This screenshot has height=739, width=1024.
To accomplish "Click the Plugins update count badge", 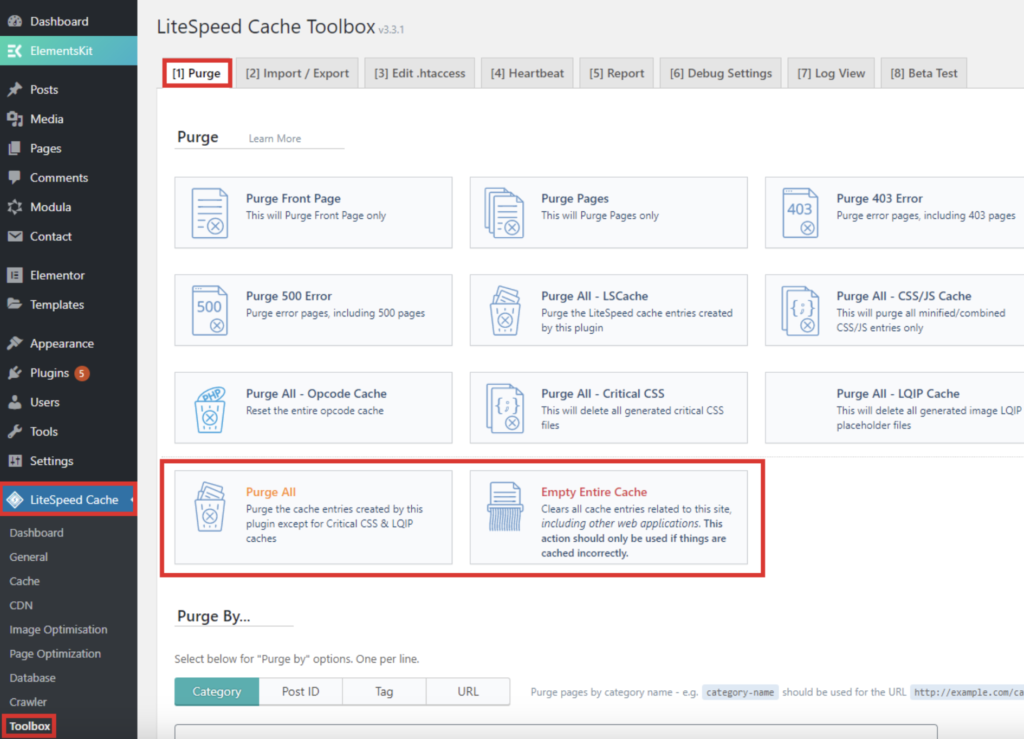I will click(82, 373).
